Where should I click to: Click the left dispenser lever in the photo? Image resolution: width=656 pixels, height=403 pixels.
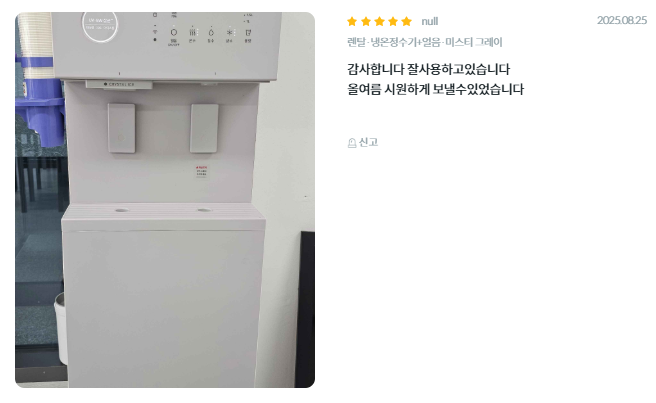click(x=121, y=128)
